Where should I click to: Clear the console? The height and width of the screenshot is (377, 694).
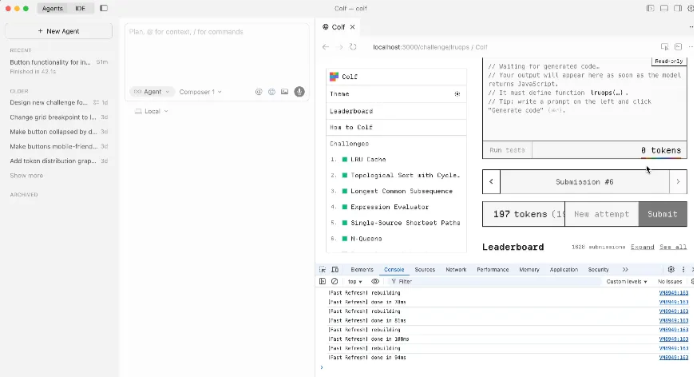point(335,281)
